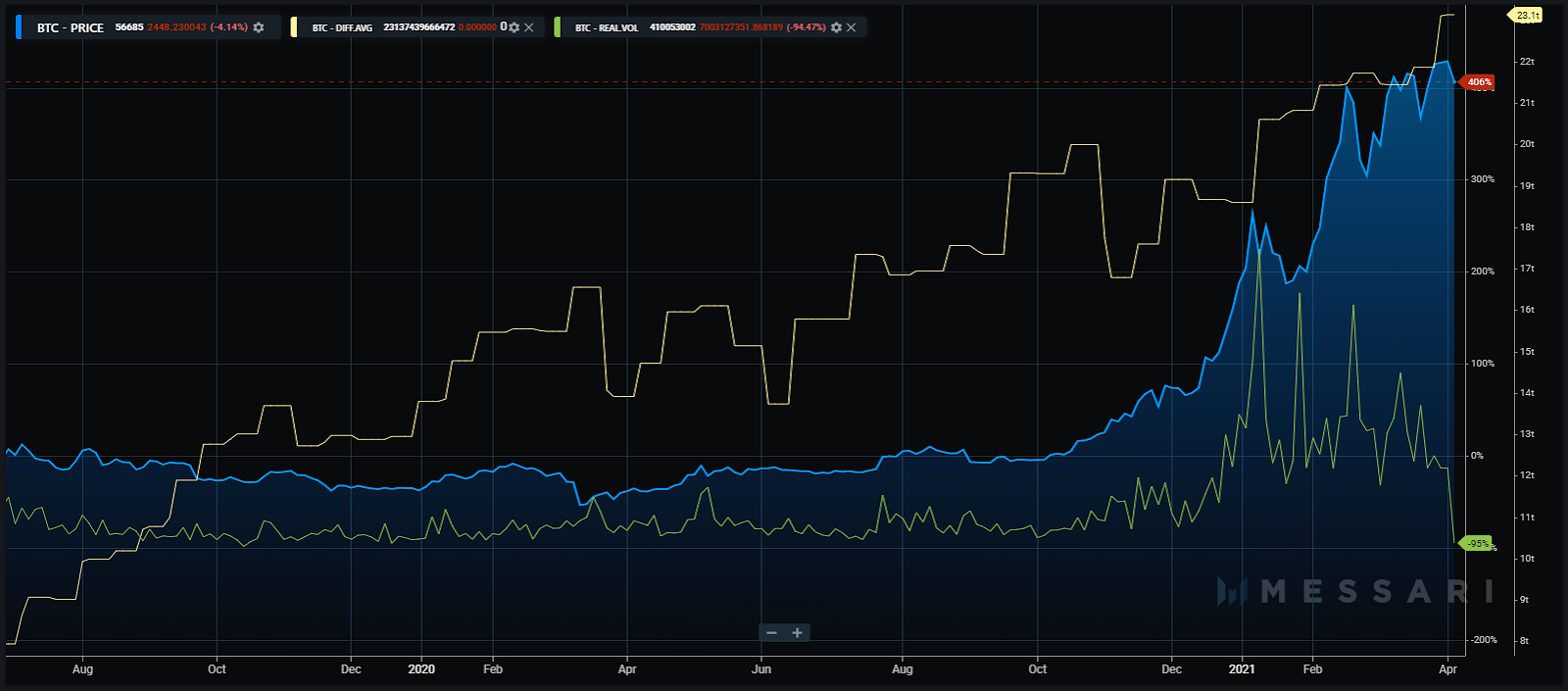Screen dimensions: 1568x691
Task: Remove the BTC - DIFF.AVG series
Action: [x=529, y=27]
